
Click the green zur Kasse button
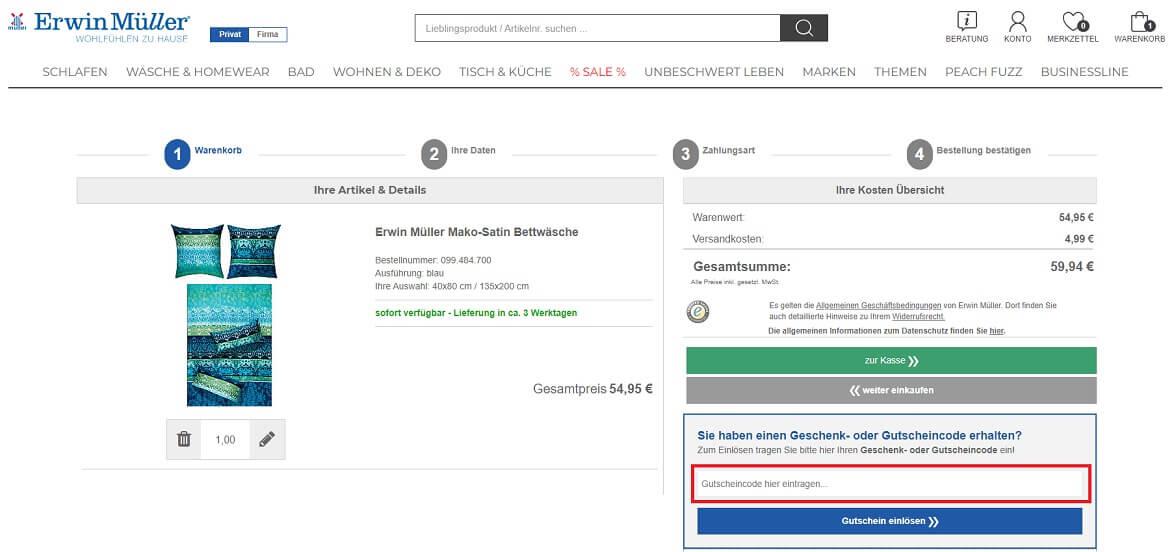tap(891, 361)
